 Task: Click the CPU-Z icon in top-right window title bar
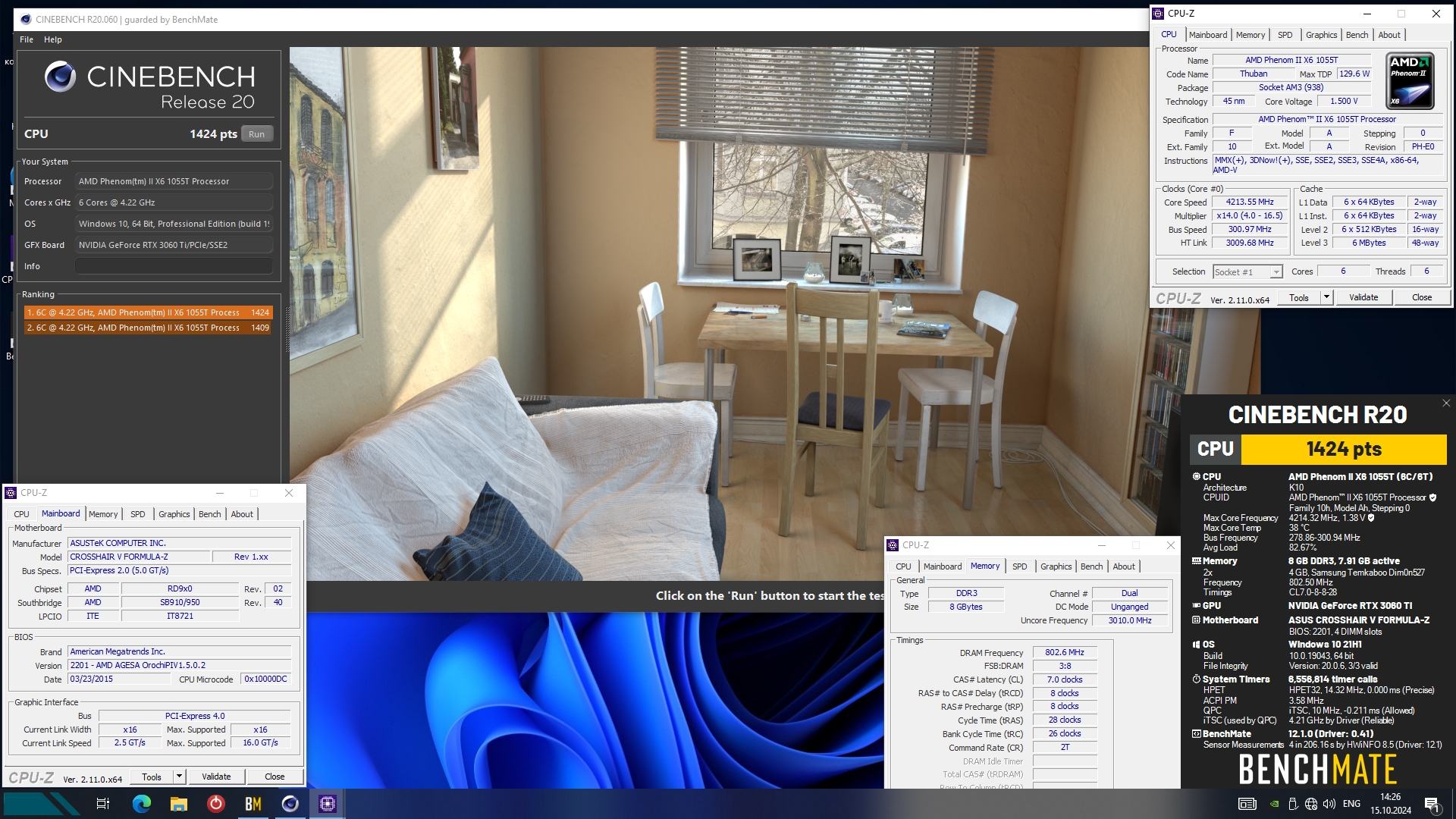[x=1158, y=14]
